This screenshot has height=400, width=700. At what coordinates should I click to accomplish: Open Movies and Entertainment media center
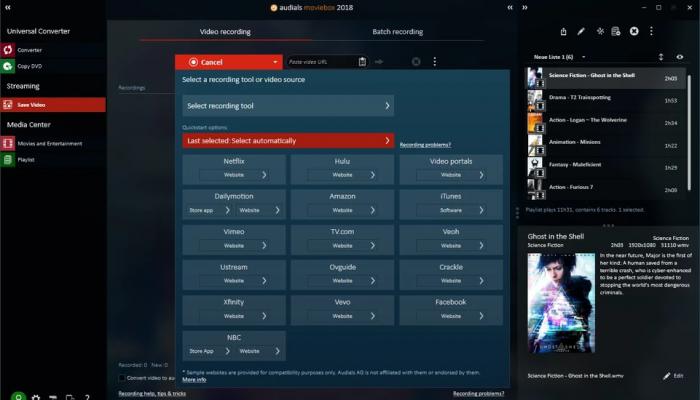(53, 143)
